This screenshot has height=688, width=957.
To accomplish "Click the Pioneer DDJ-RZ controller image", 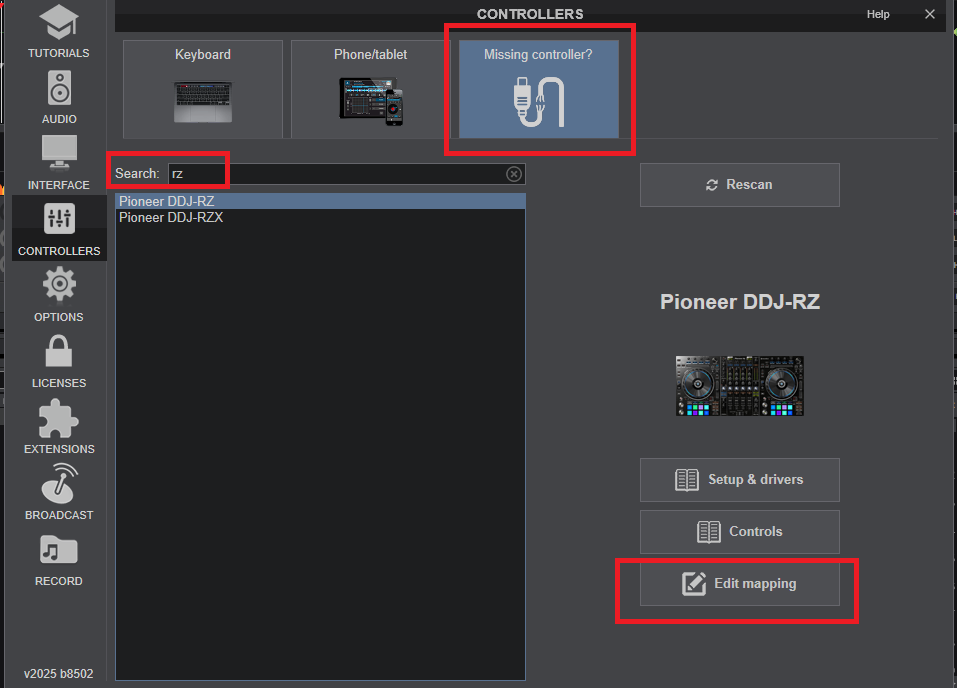I will pos(740,386).
